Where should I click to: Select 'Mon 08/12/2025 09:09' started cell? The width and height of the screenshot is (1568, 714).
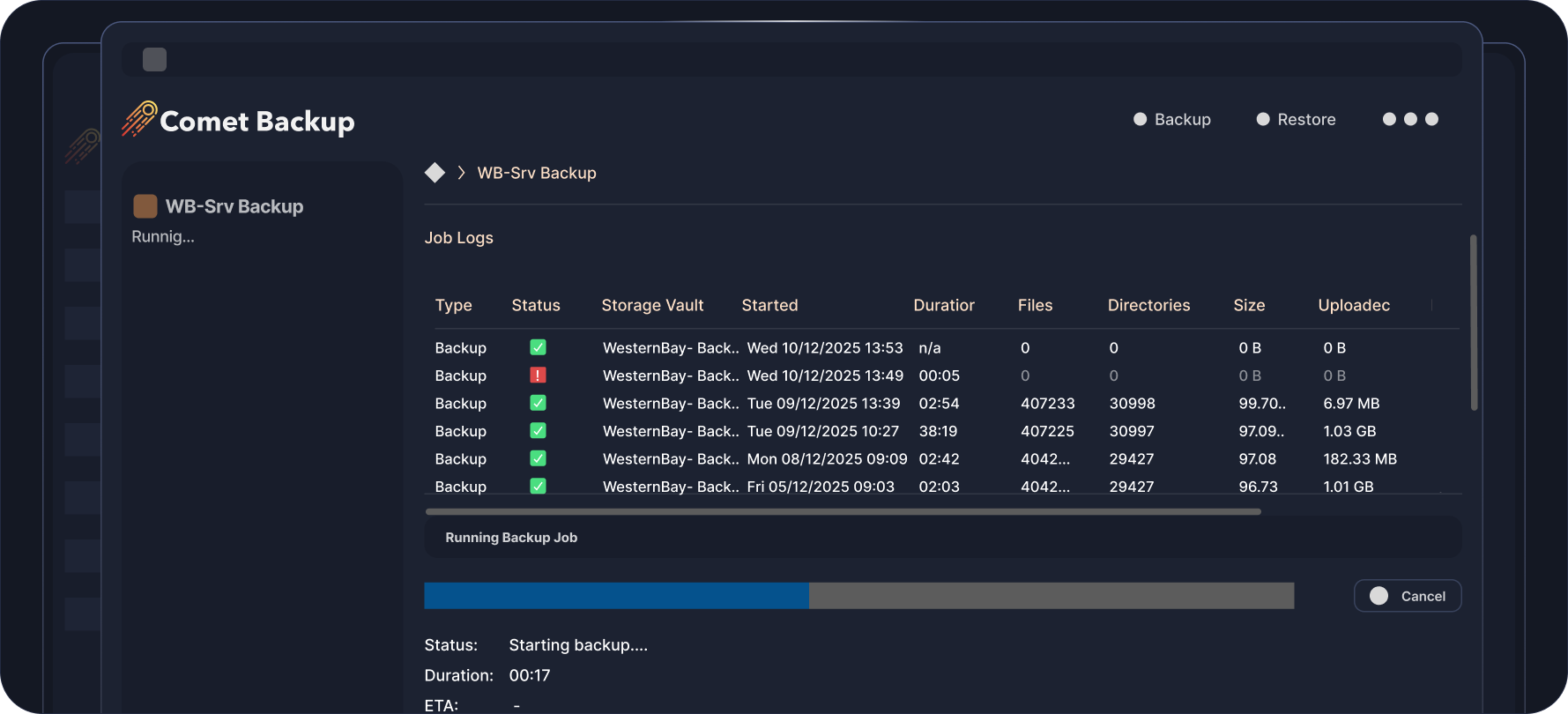827,458
